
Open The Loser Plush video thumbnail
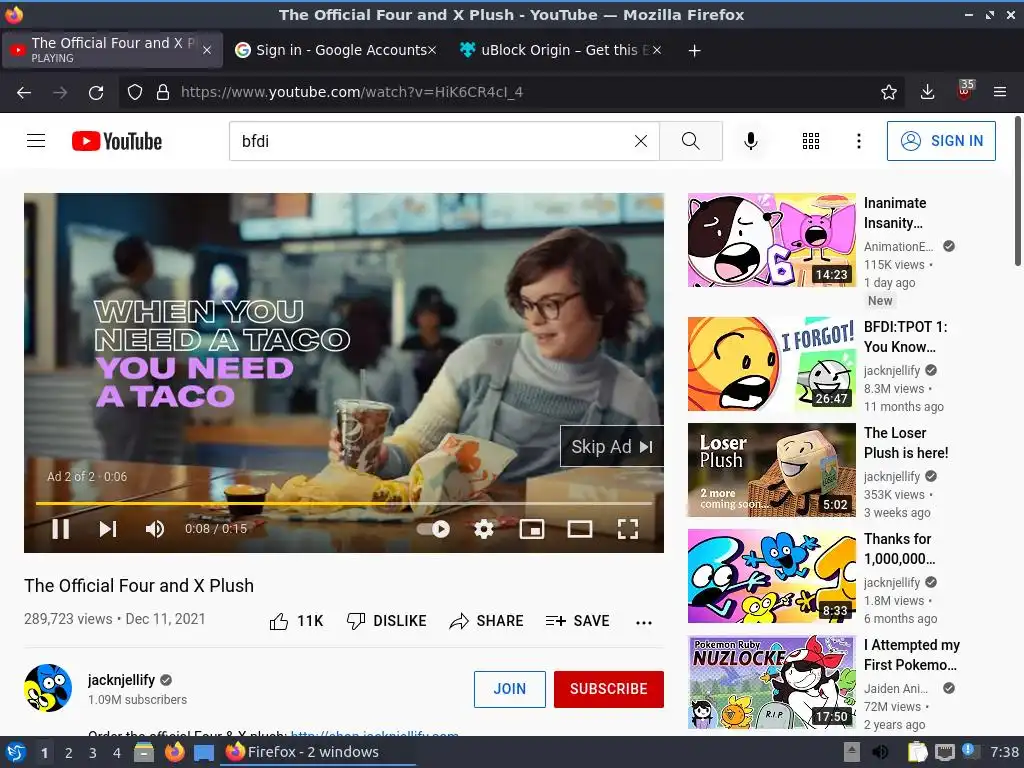(x=772, y=470)
